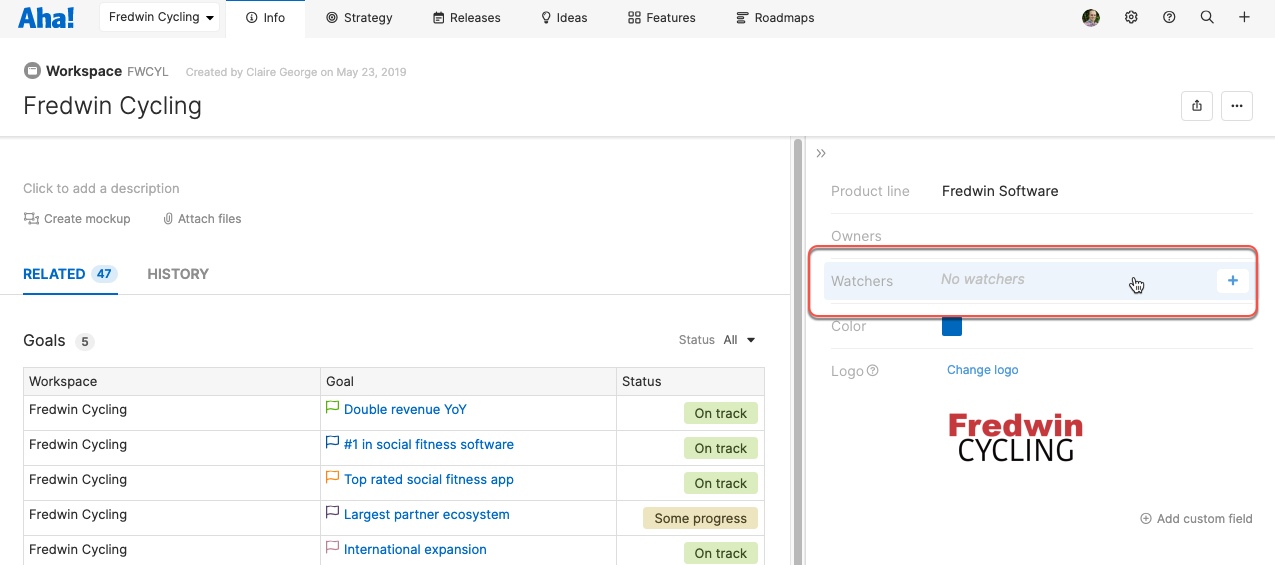Click the Aha! logo
The height and width of the screenshot is (565, 1275).
pyautogui.click(x=46, y=18)
